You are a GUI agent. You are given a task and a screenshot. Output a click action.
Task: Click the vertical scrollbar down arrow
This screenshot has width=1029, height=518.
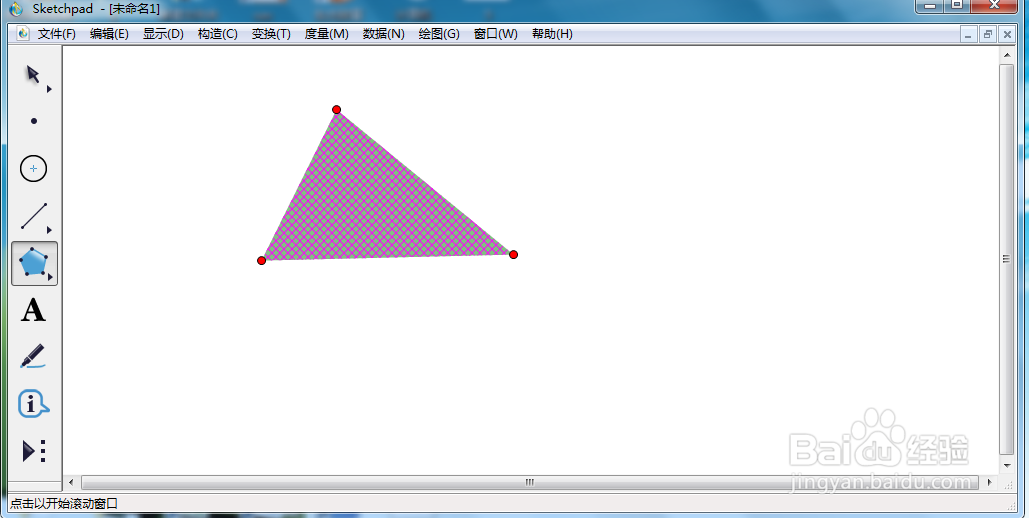click(x=1007, y=465)
